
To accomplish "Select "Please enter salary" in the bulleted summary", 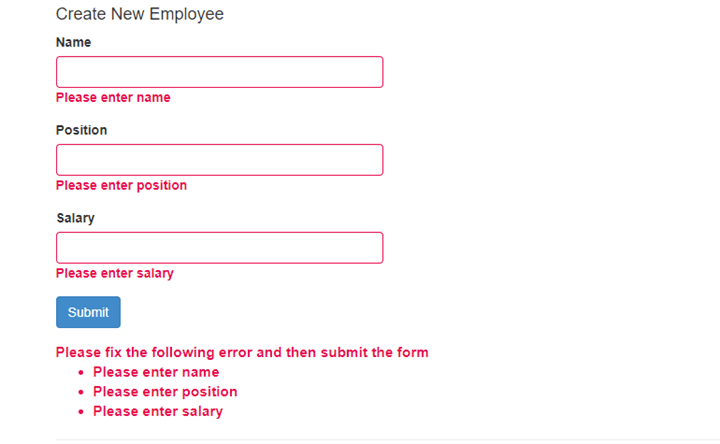I will click(158, 411).
